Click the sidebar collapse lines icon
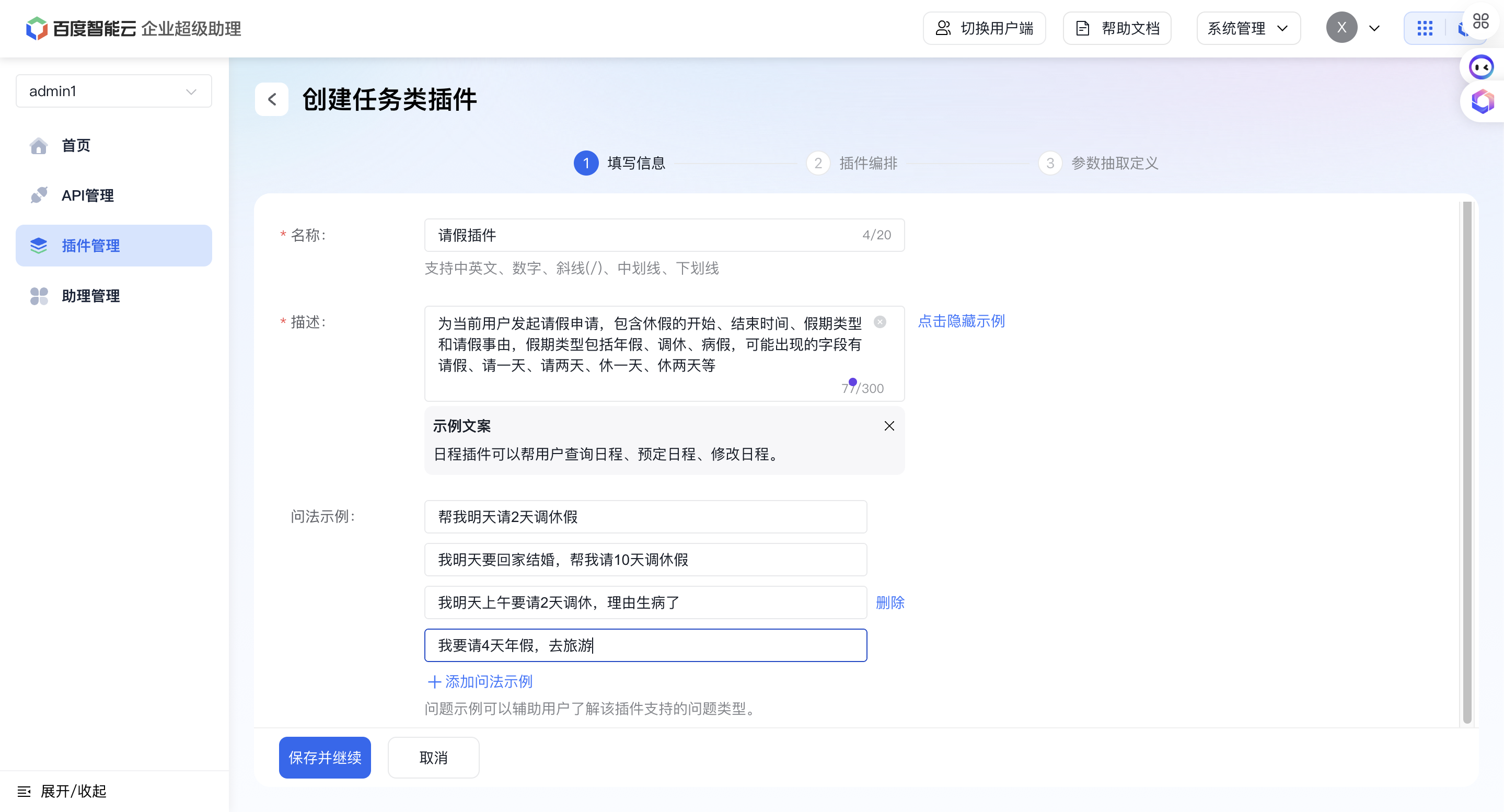1504x812 pixels. pos(24,792)
